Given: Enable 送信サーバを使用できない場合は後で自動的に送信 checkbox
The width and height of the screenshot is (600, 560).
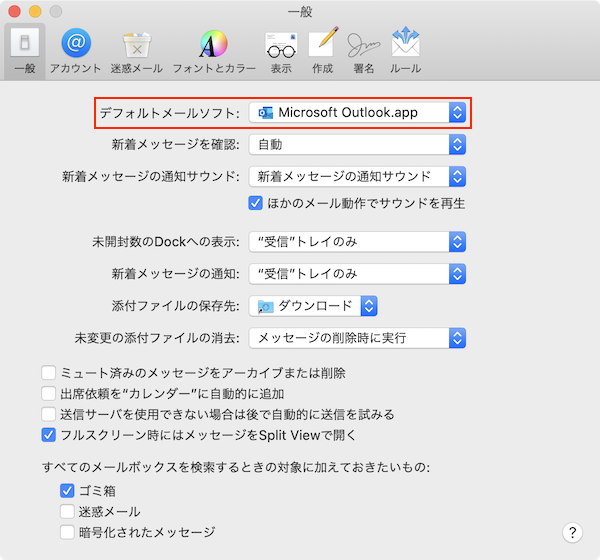Looking at the screenshot, I should [49, 414].
